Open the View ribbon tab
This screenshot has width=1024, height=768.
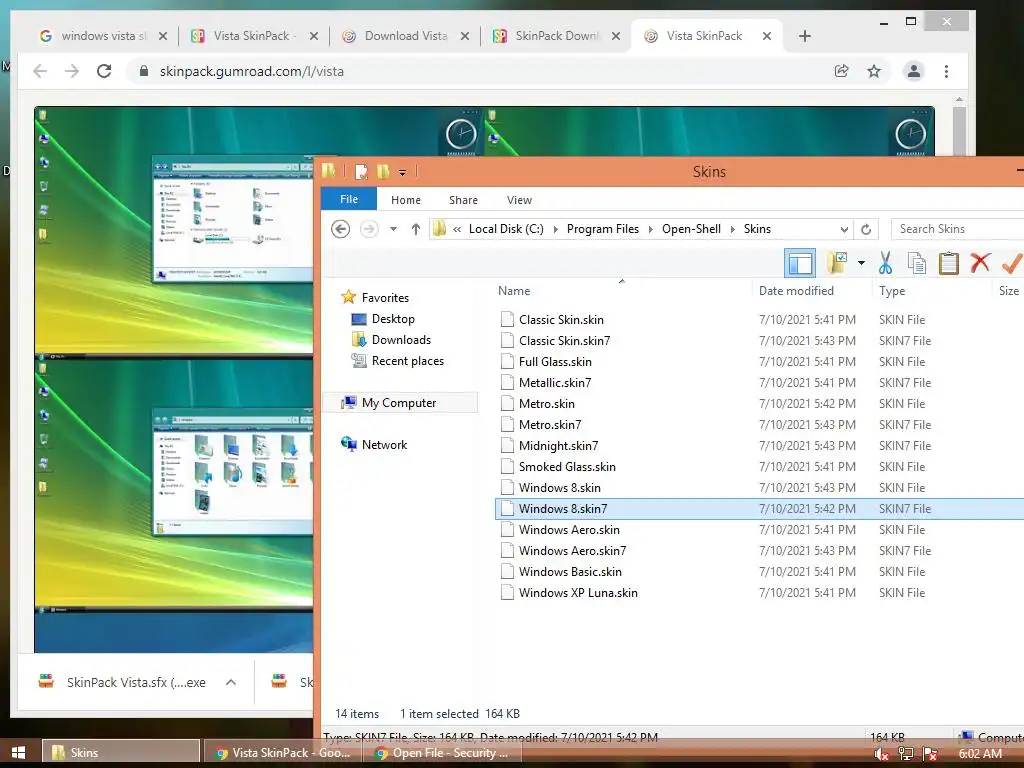coord(519,200)
